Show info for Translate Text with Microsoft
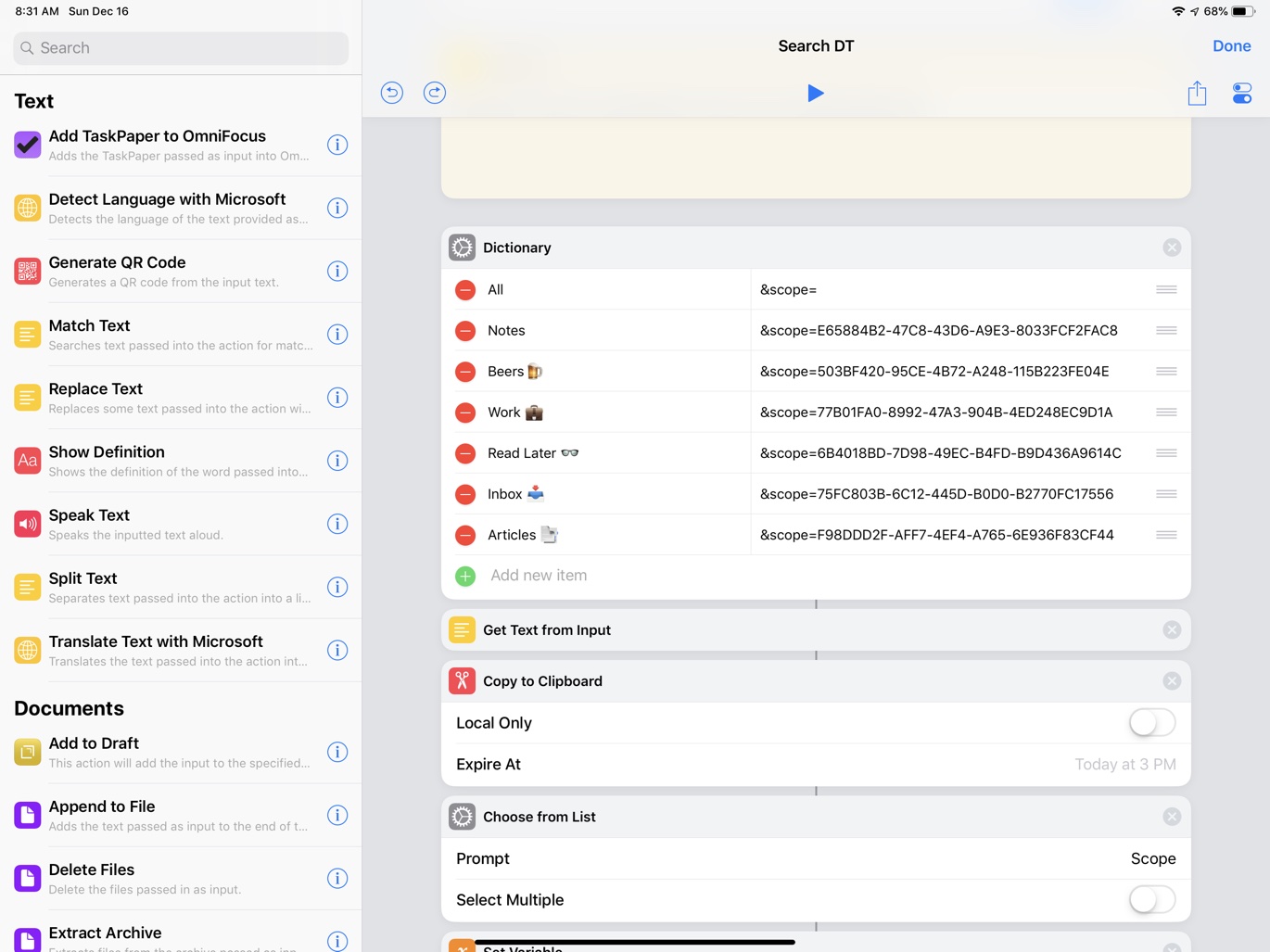This screenshot has width=1270, height=952. point(337,649)
